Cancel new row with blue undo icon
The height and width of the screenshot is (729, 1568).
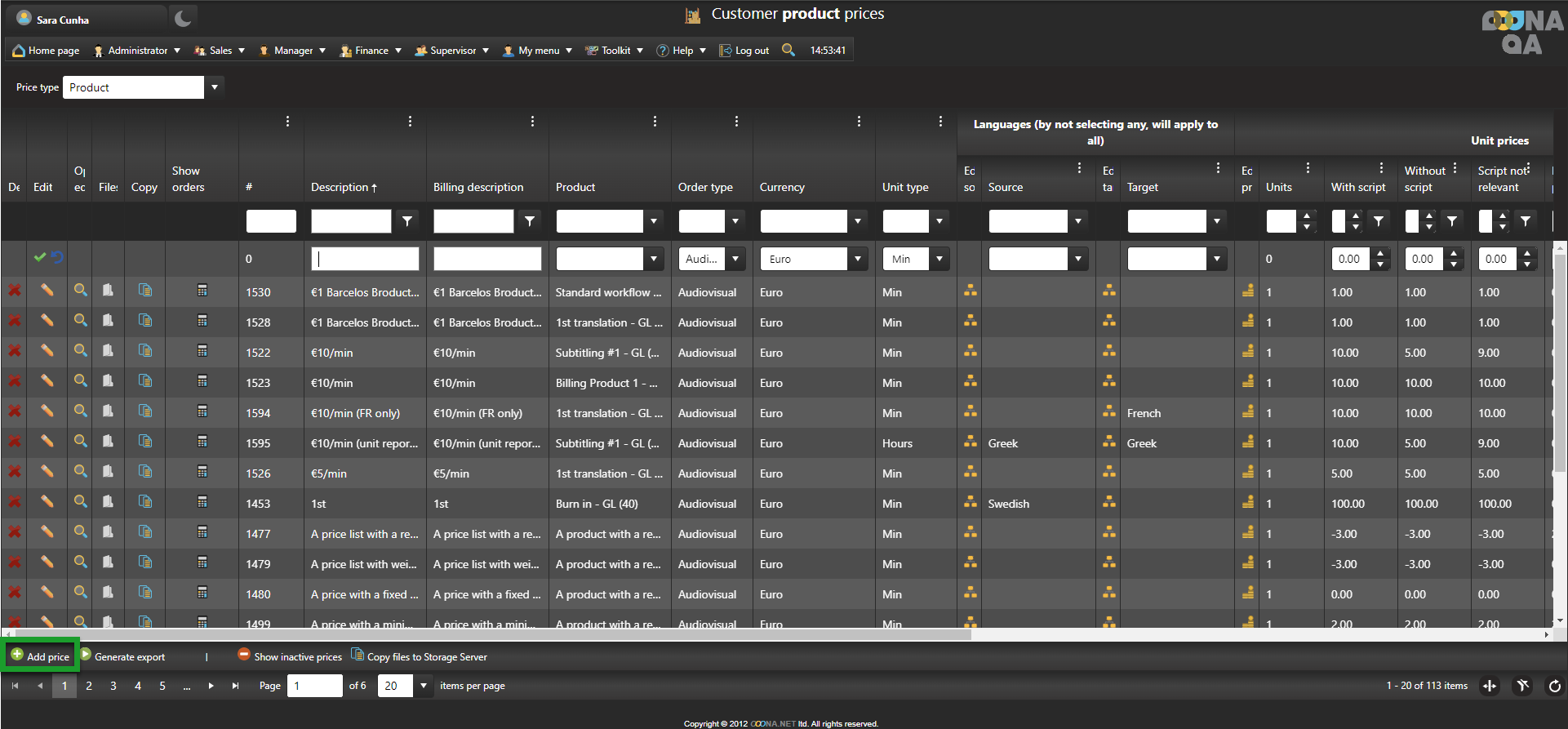click(x=57, y=257)
